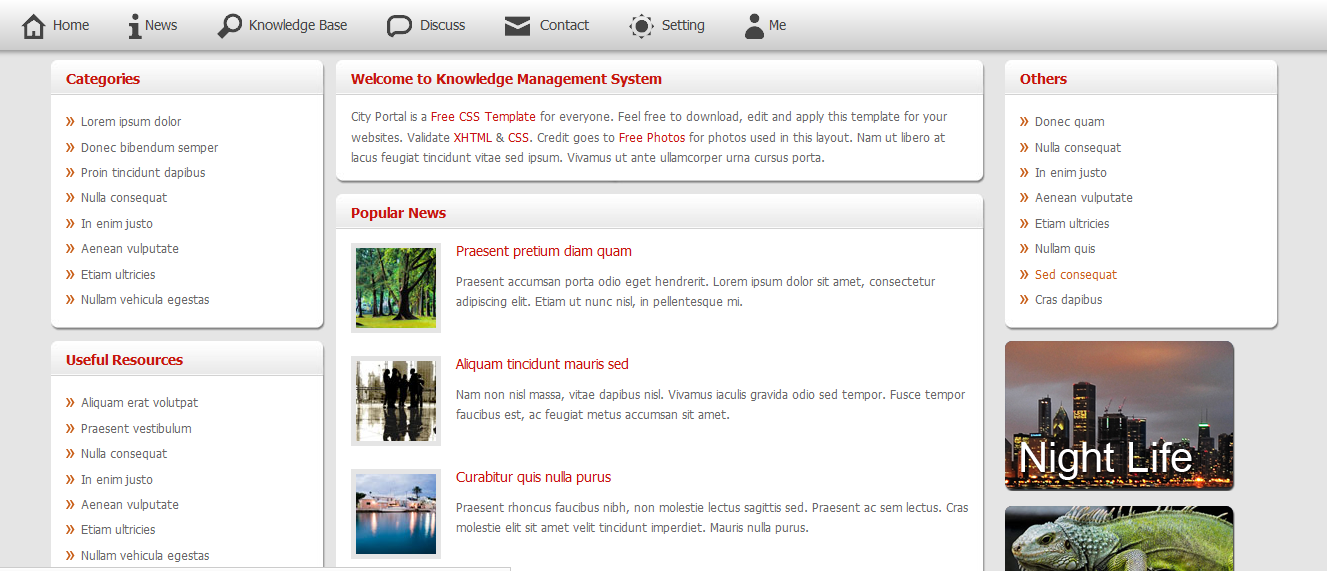Viewport: 1327px width, 571px height.
Task: Select Donec quam in Others
Action: [1070, 122]
